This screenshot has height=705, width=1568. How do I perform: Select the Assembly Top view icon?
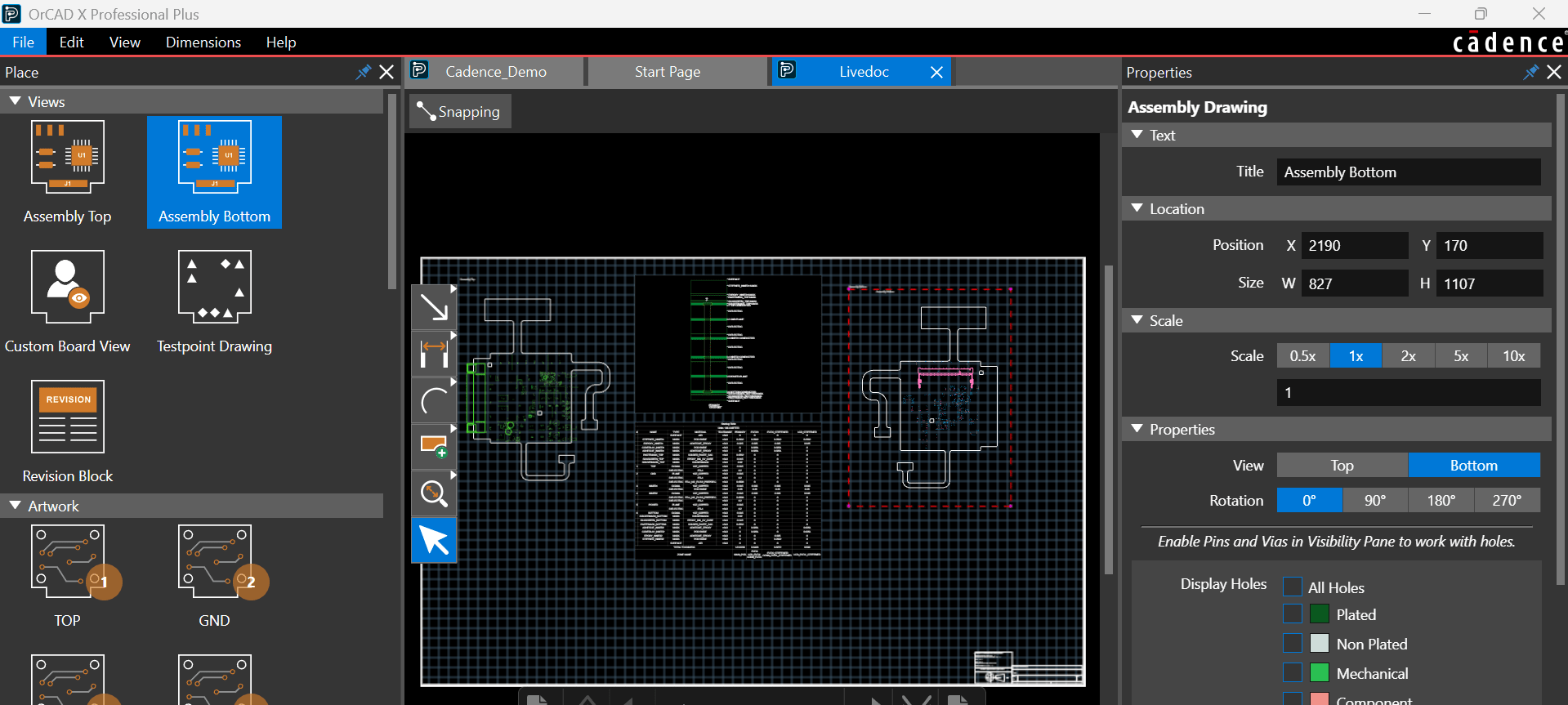coord(68,156)
